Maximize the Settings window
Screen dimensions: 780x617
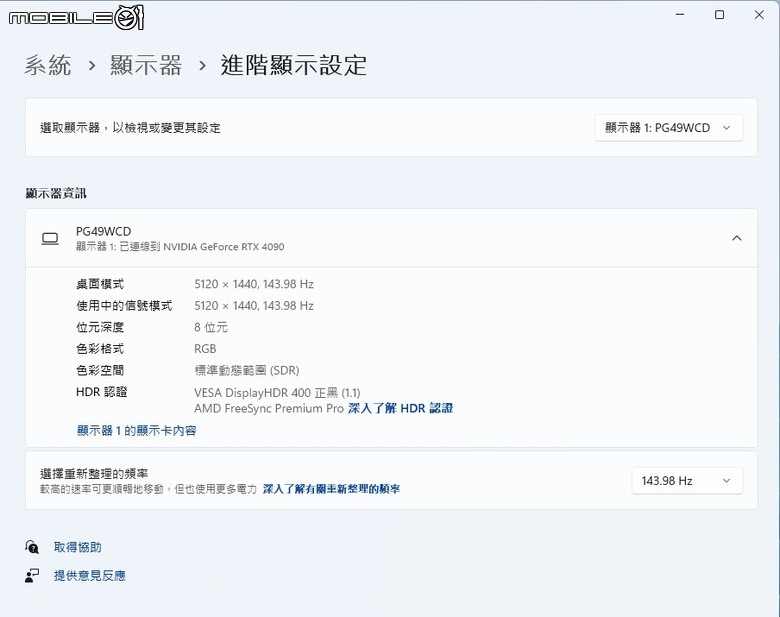pos(719,15)
